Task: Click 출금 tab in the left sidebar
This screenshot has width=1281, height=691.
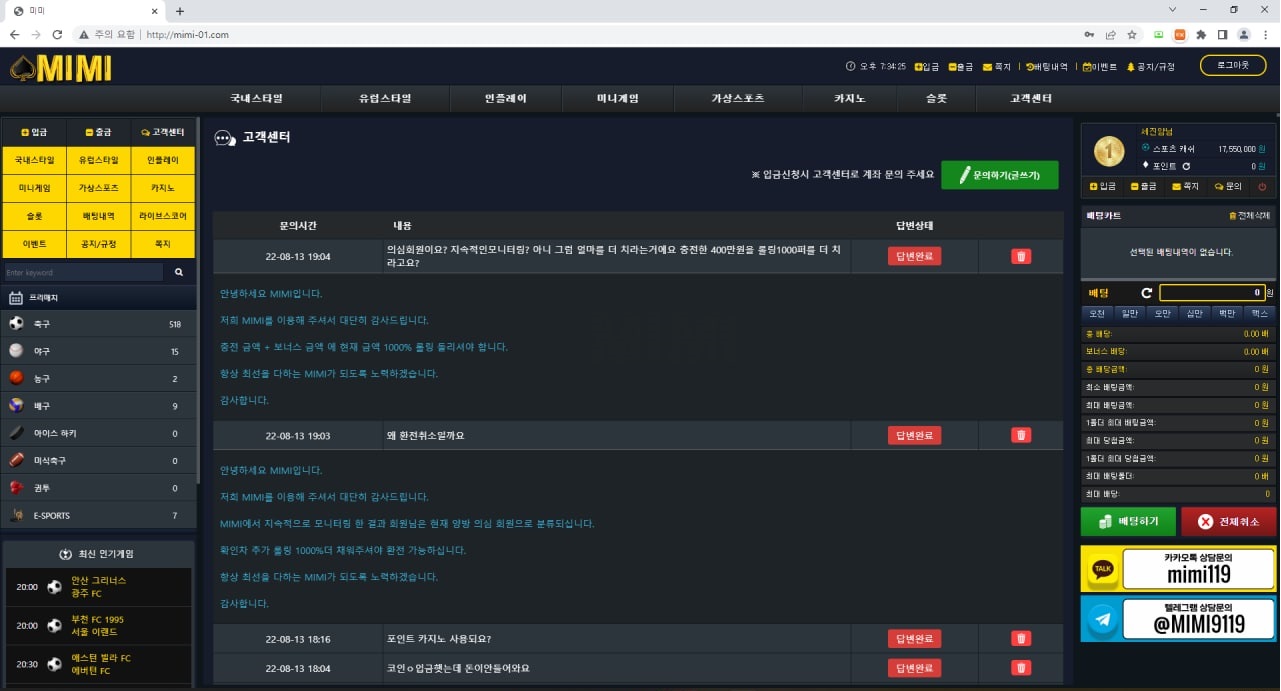Action: pos(99,132)
